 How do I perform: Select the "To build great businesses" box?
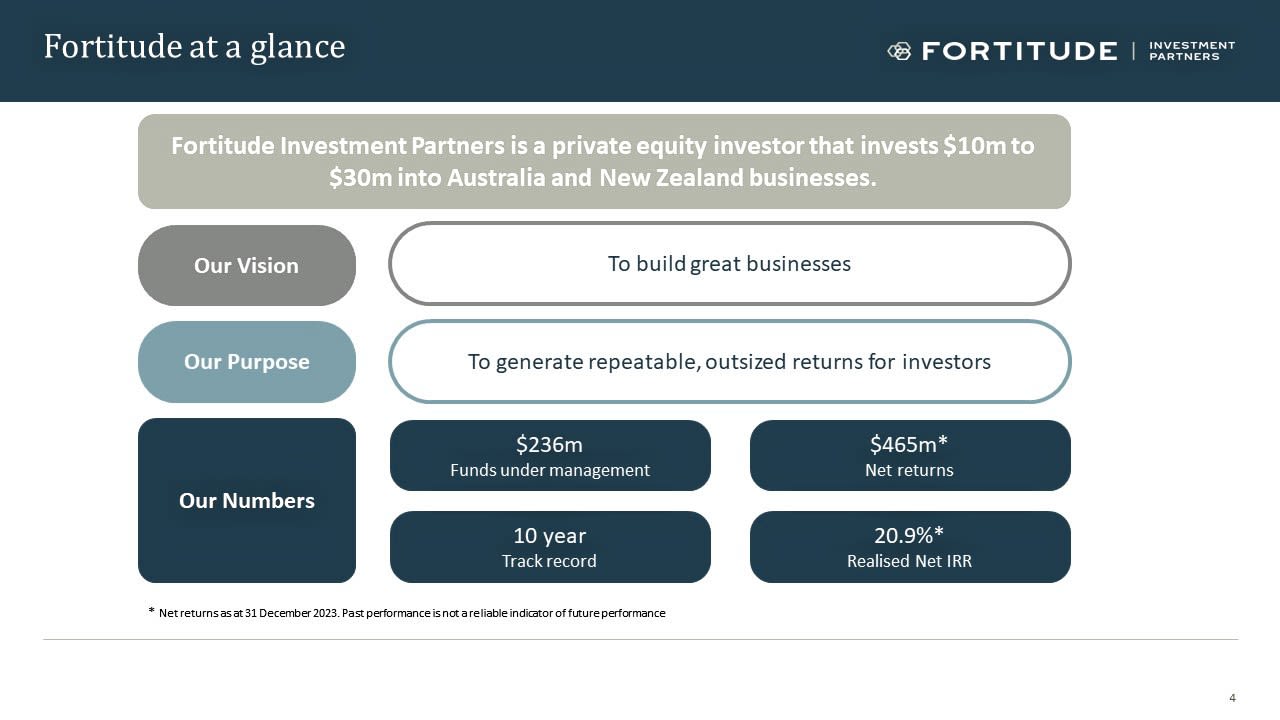pos(729,264)
